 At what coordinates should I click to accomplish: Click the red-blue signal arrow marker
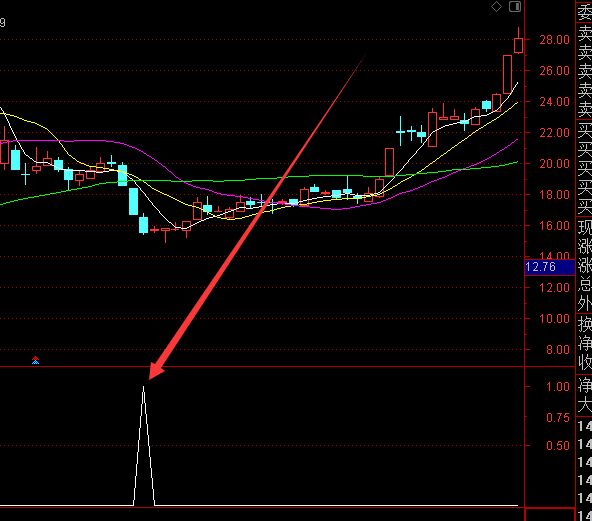tap(35, 360)
